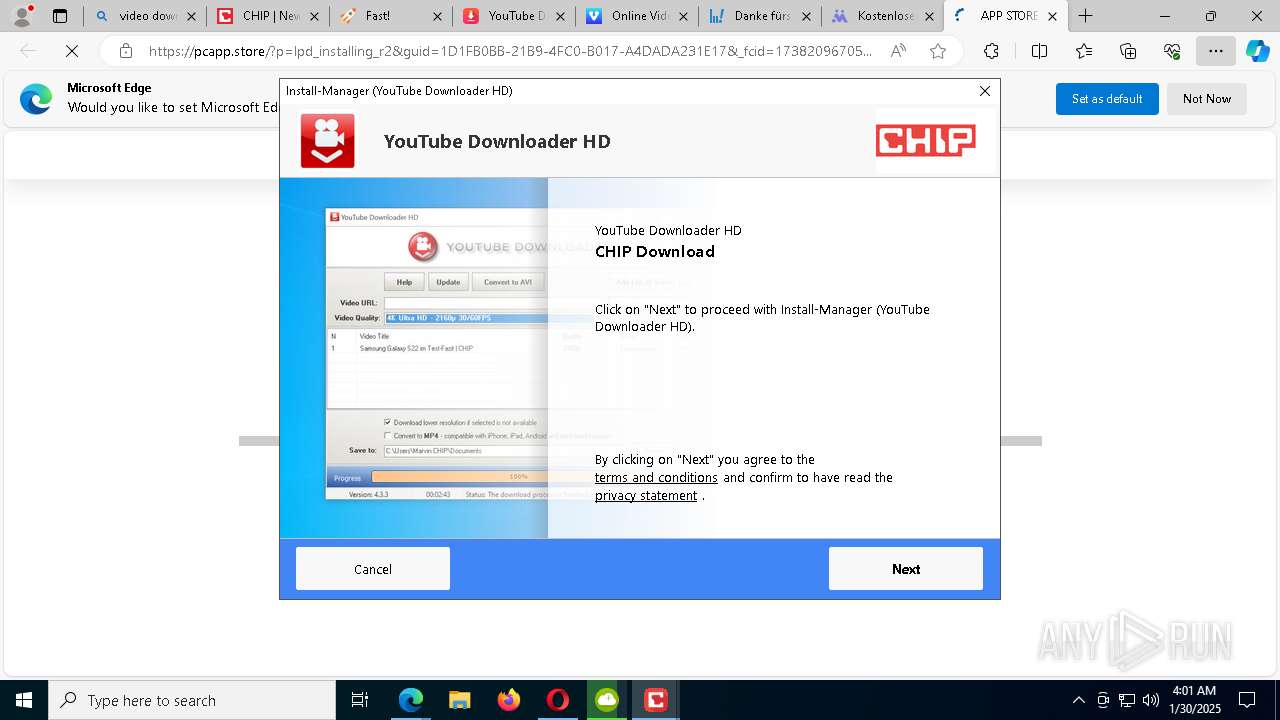Open Collections panel
1280x720 pixels.
point(1128,51)
